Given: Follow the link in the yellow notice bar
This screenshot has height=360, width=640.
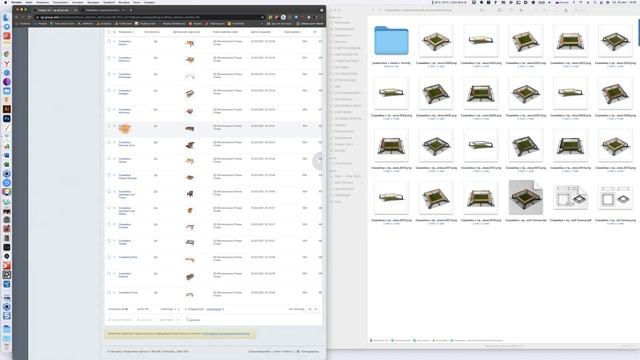Looking at the screenshot, I should coord(226,333).
